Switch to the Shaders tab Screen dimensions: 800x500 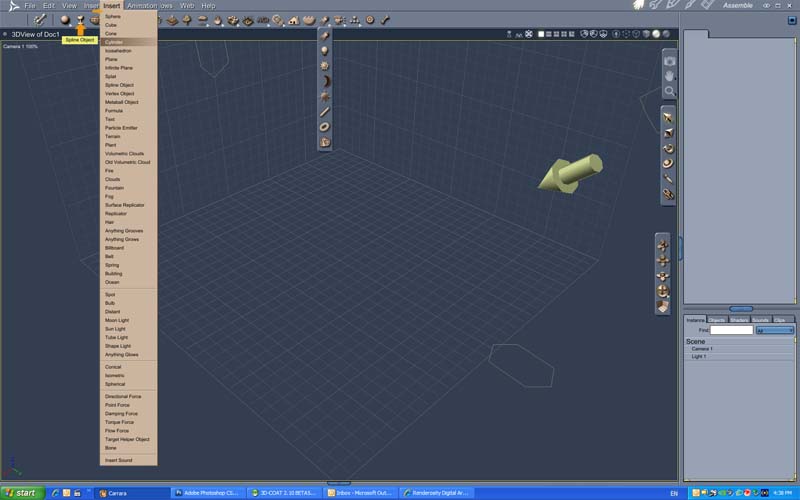(739, 319)
